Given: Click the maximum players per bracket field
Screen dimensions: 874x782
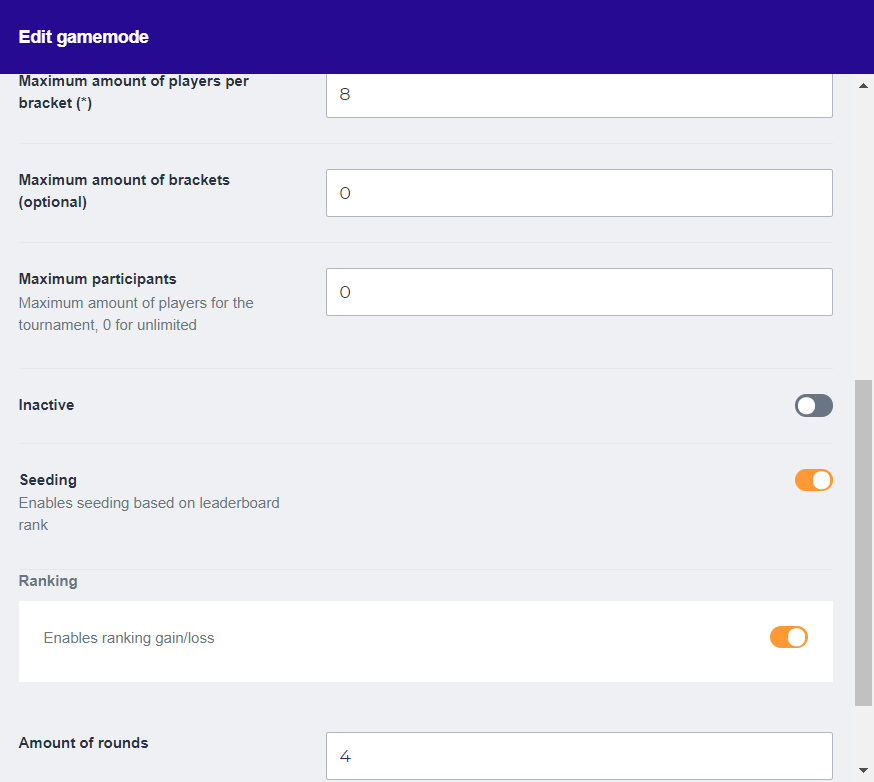Looking at the screenshot, I should tap(578, 95).
